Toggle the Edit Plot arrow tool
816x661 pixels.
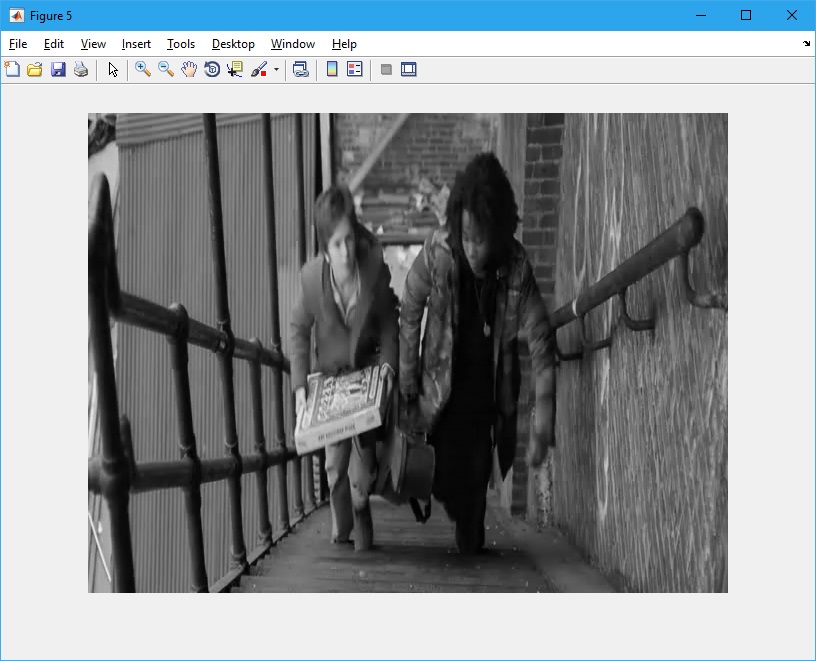tap(113, 69)
